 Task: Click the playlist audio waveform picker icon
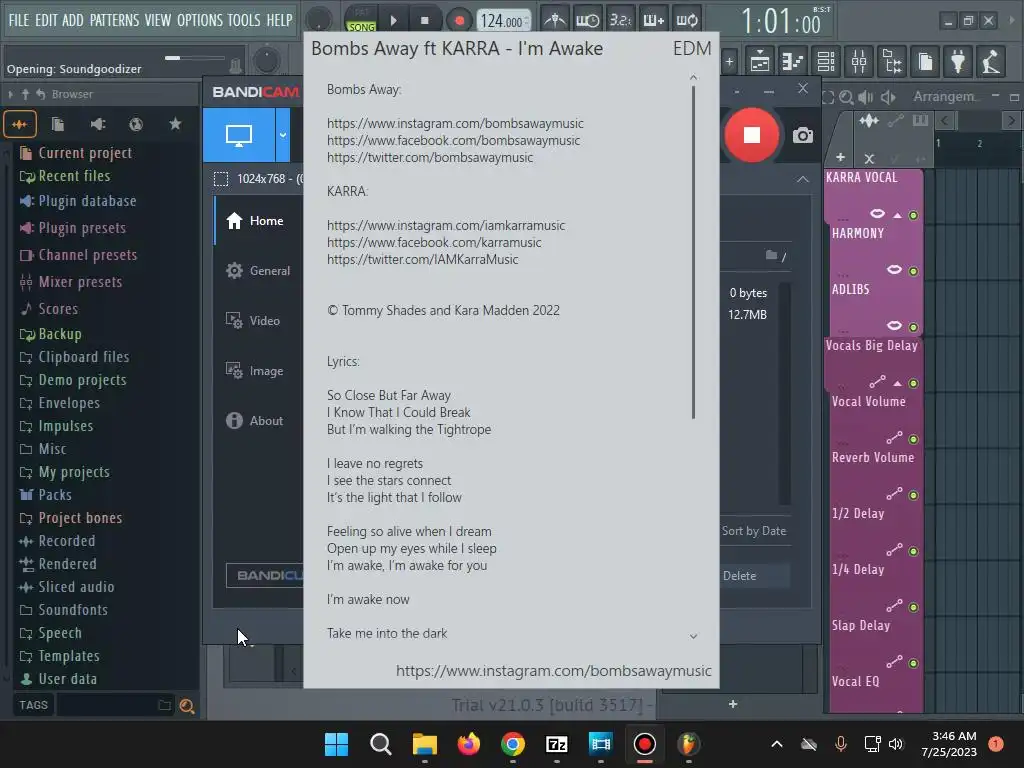[x=869, y=121]
